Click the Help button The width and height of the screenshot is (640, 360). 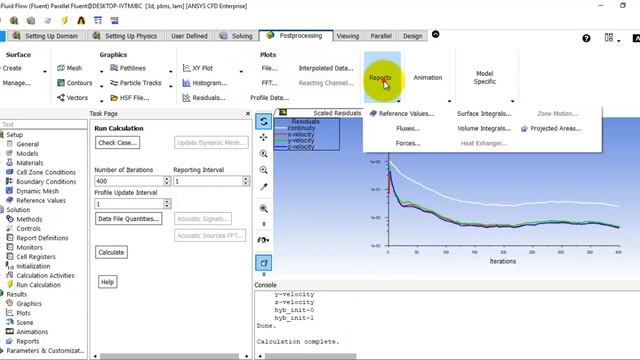(108, 282)
